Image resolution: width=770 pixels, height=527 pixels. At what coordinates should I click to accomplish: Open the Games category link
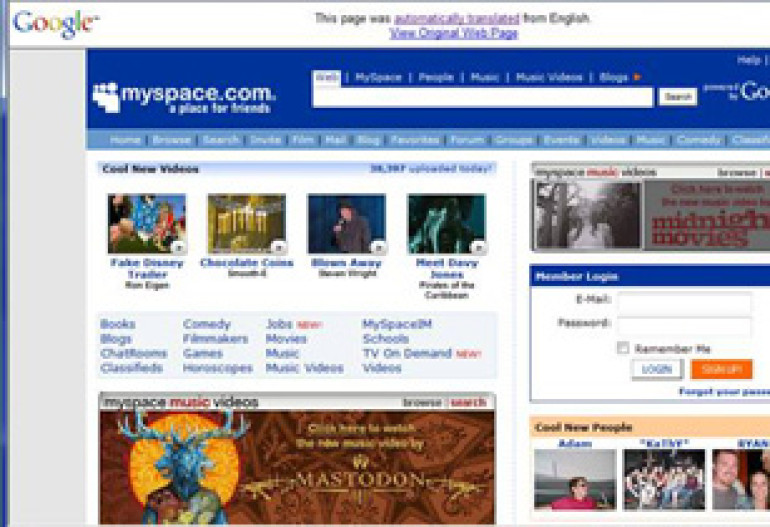(203, 353)
